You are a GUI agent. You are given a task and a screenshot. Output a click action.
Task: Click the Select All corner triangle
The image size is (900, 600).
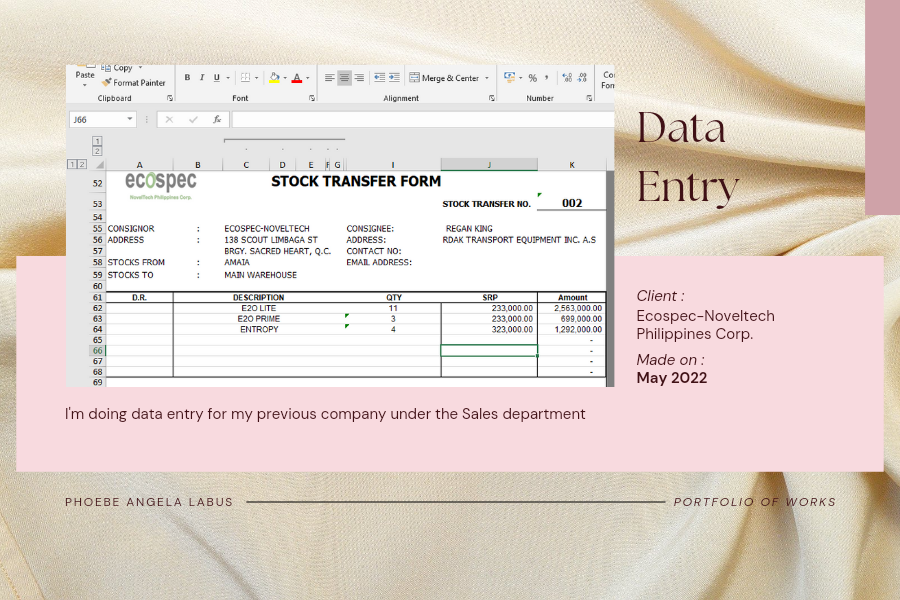pos(99,165)
